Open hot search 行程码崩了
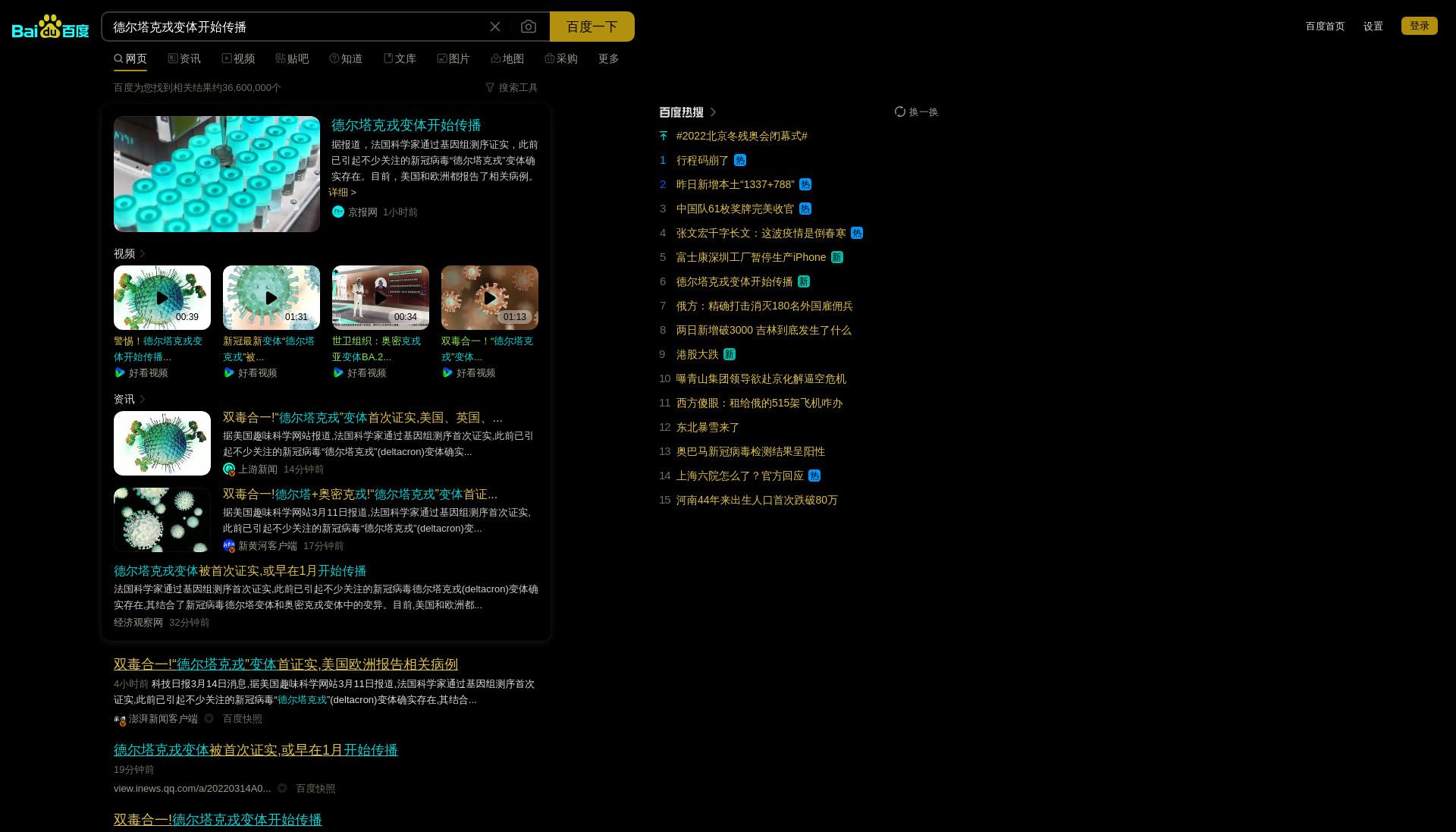Image resolution: width=1456 pixels, height=832 pixels. pos(702,160)
